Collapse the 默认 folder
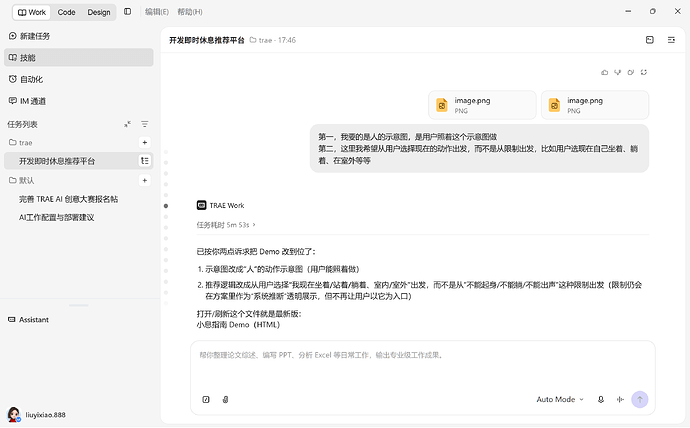This screenshot has height=428, width=690. [22, 180]
